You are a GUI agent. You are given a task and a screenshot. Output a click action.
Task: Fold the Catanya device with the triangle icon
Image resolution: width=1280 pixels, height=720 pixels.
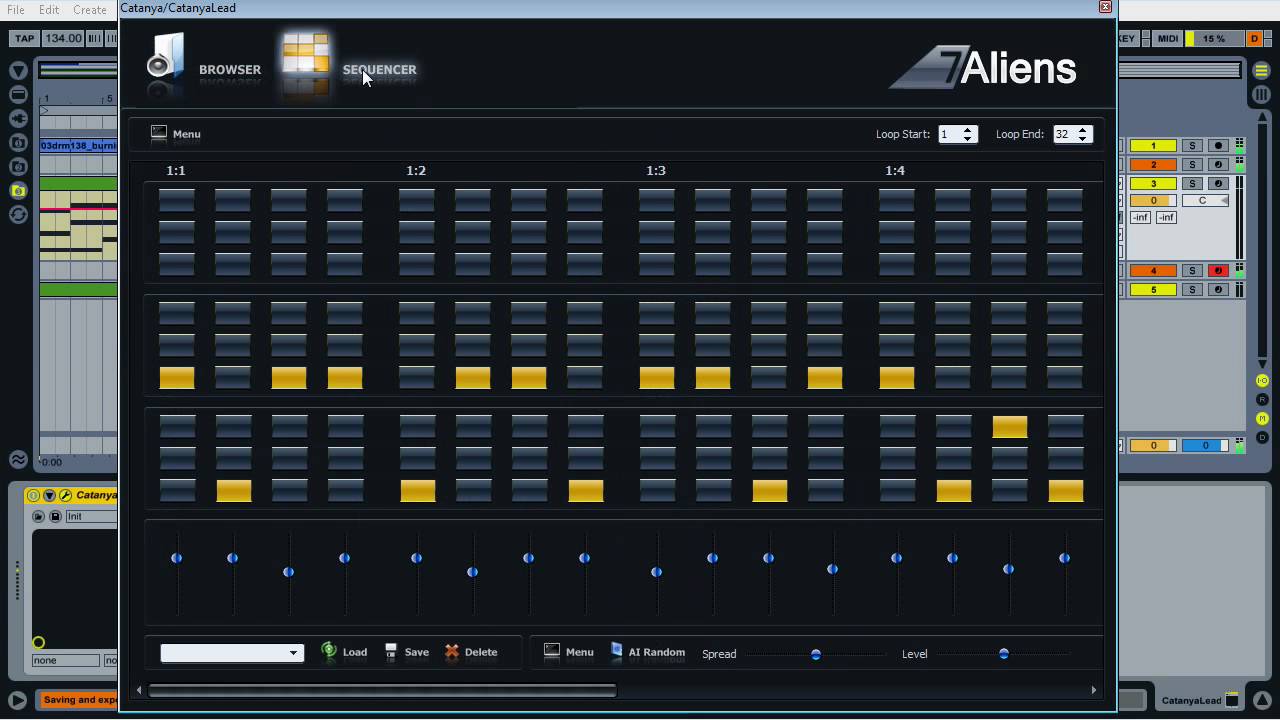click(49, 495)
